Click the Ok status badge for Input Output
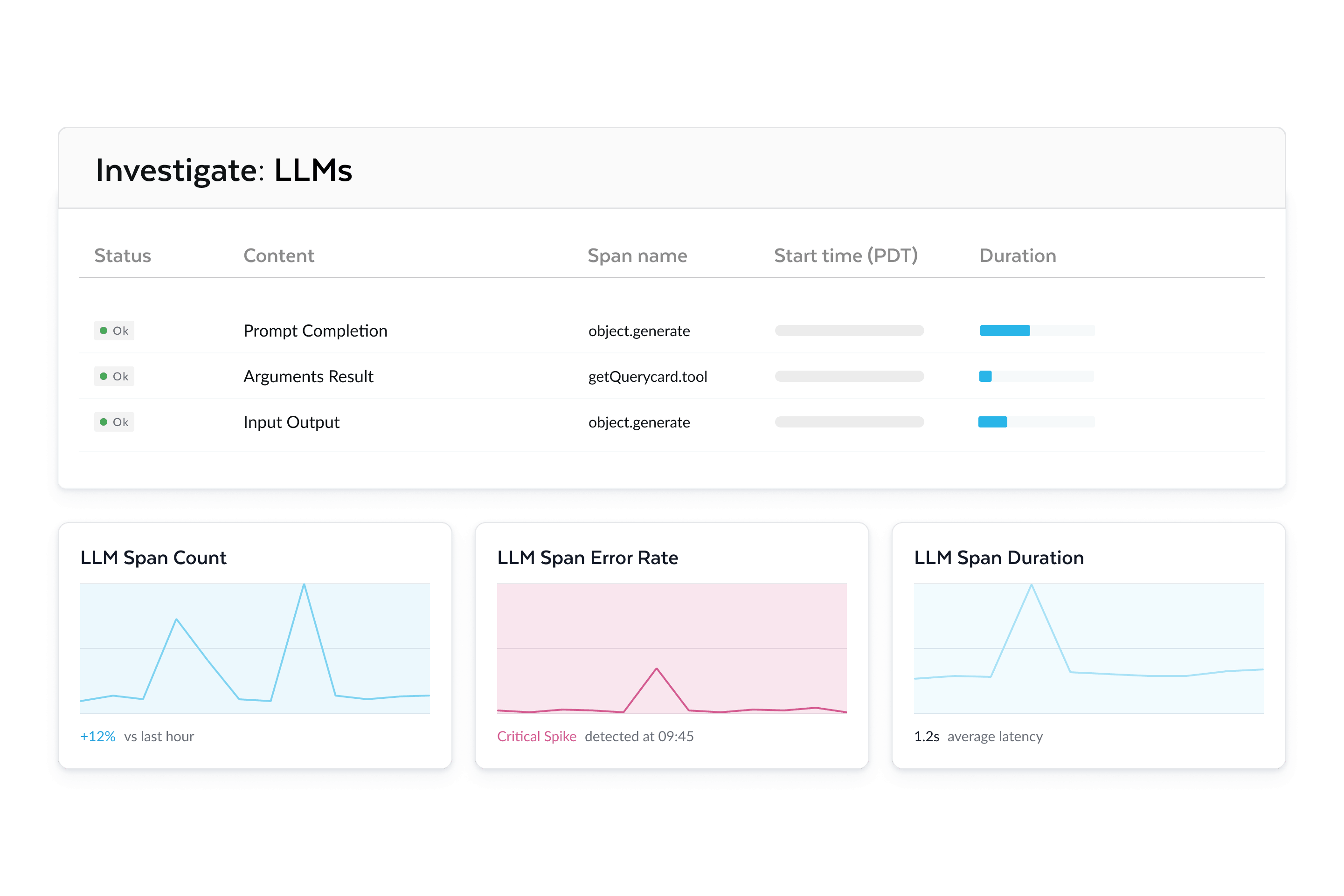Image resolution: width=1344 pixels, height=896 pixels. [x=114, y=422]
